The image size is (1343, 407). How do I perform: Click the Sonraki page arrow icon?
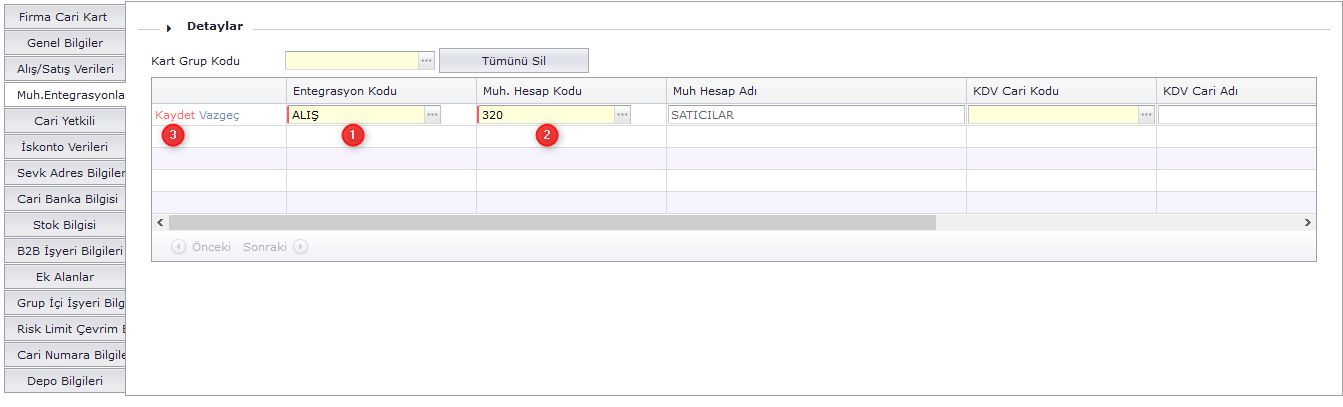300,247
